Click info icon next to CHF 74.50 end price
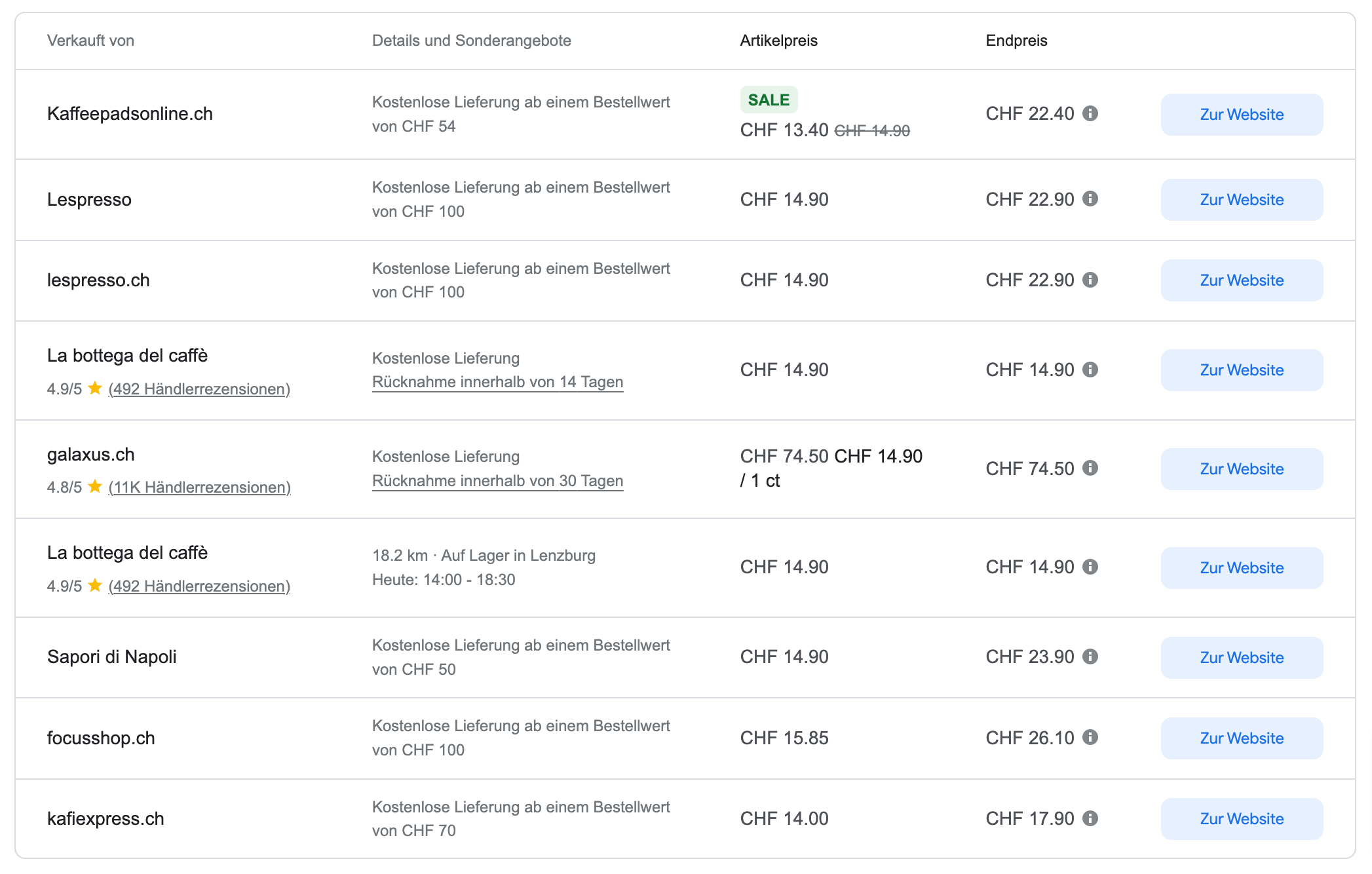Image resolution: width=1372 pixels, height=874 pixels. tap(1090, 468)
